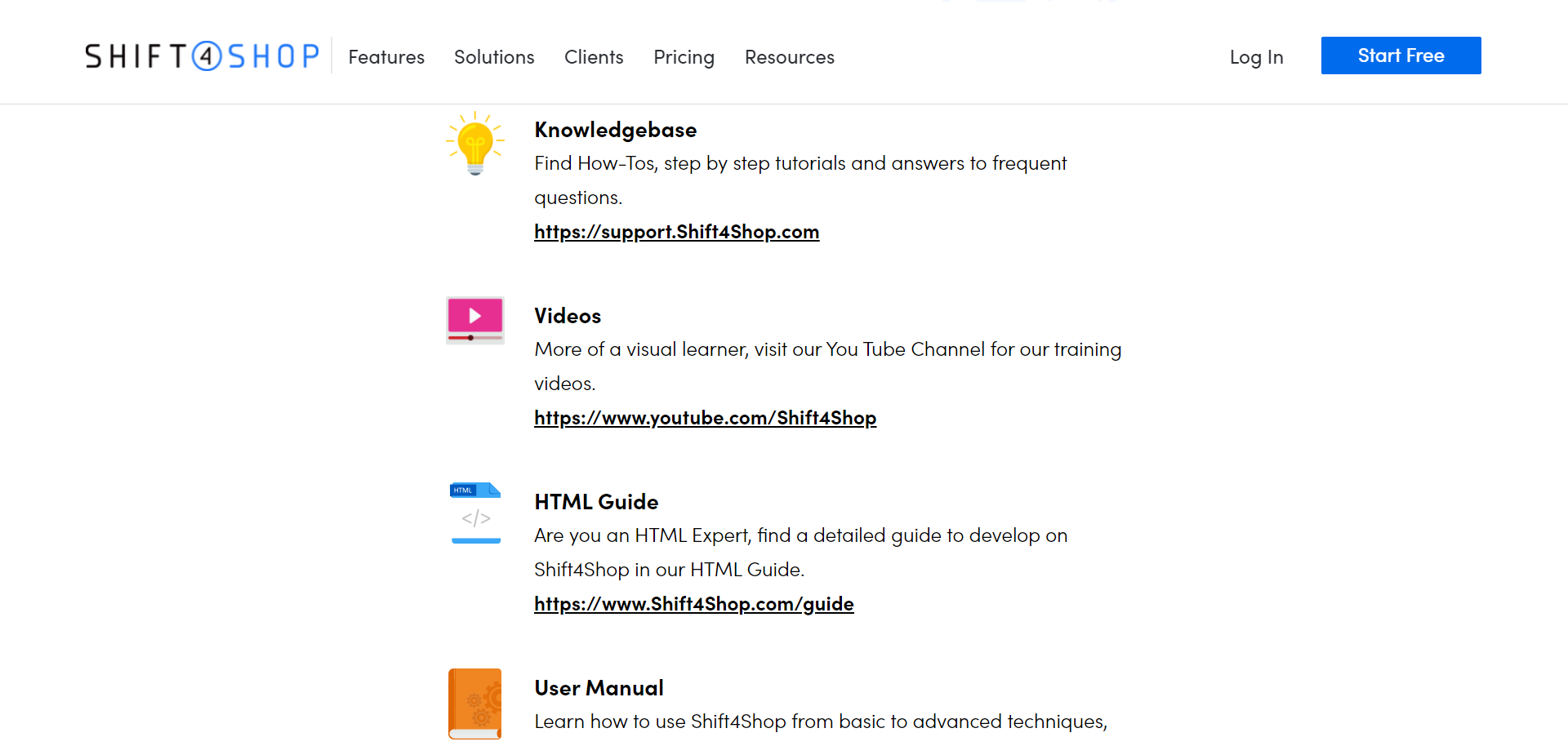Click the Videos heading
The width and height of the screenshot is (1568, 746).
pyautogui.click(x=568, y=316)
